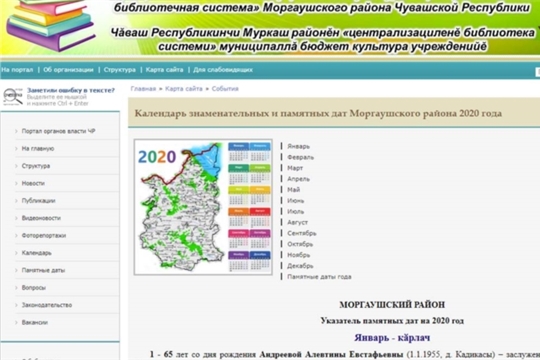The height and width of the screenshot is (360, 540).
Task: Click the 'Карта сайта' breadcrumb link
Action: click(x=184, y=89)
